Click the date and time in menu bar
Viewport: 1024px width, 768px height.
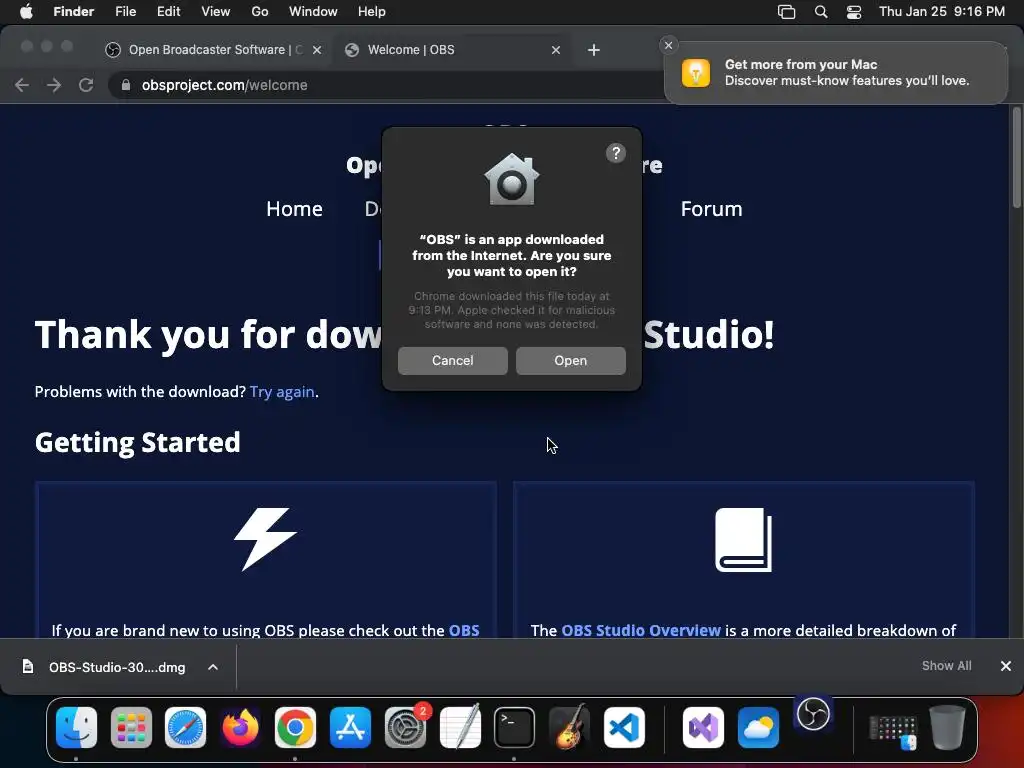coord(942,12)
